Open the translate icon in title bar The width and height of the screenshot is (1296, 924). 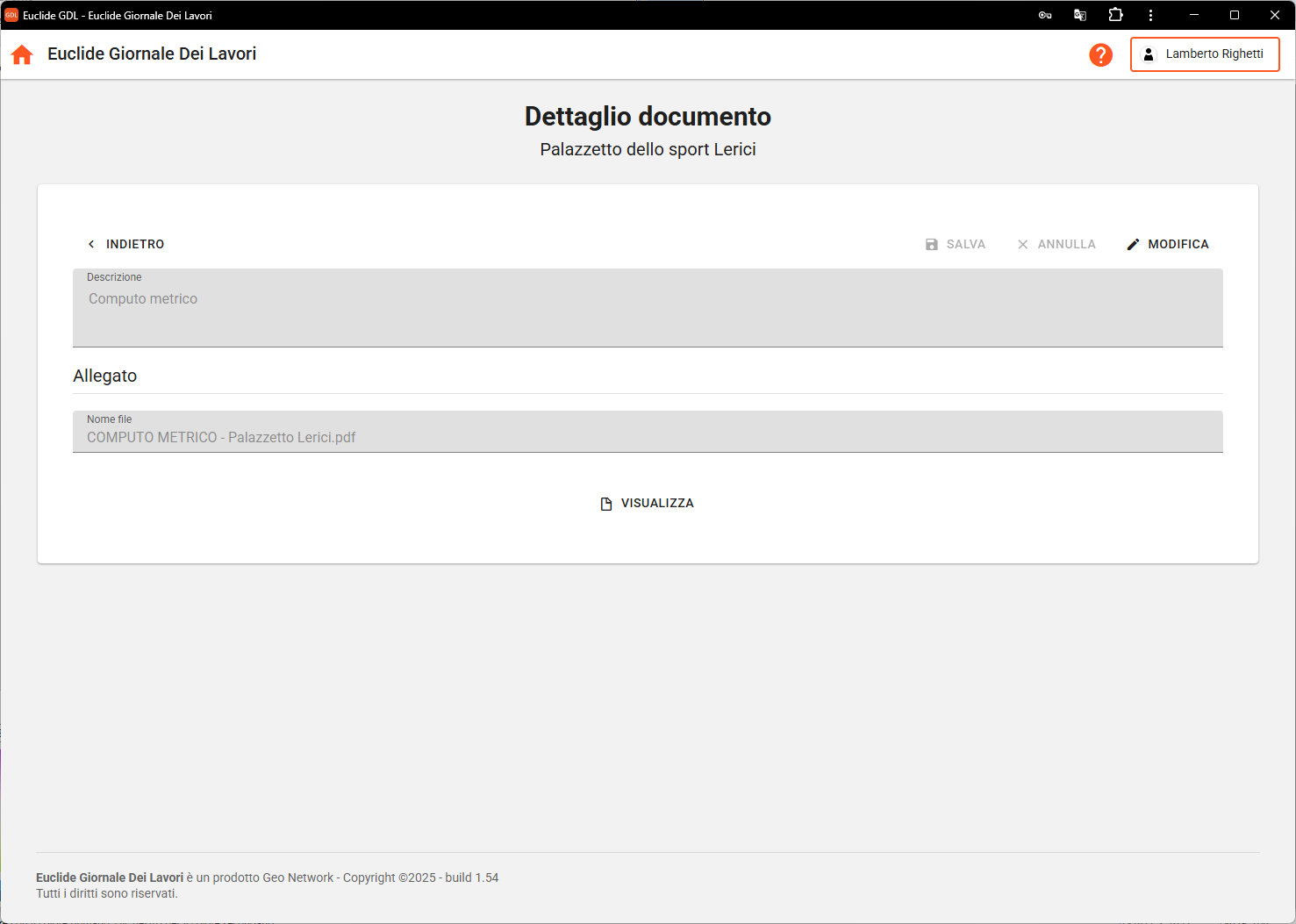pos(1080,15)
